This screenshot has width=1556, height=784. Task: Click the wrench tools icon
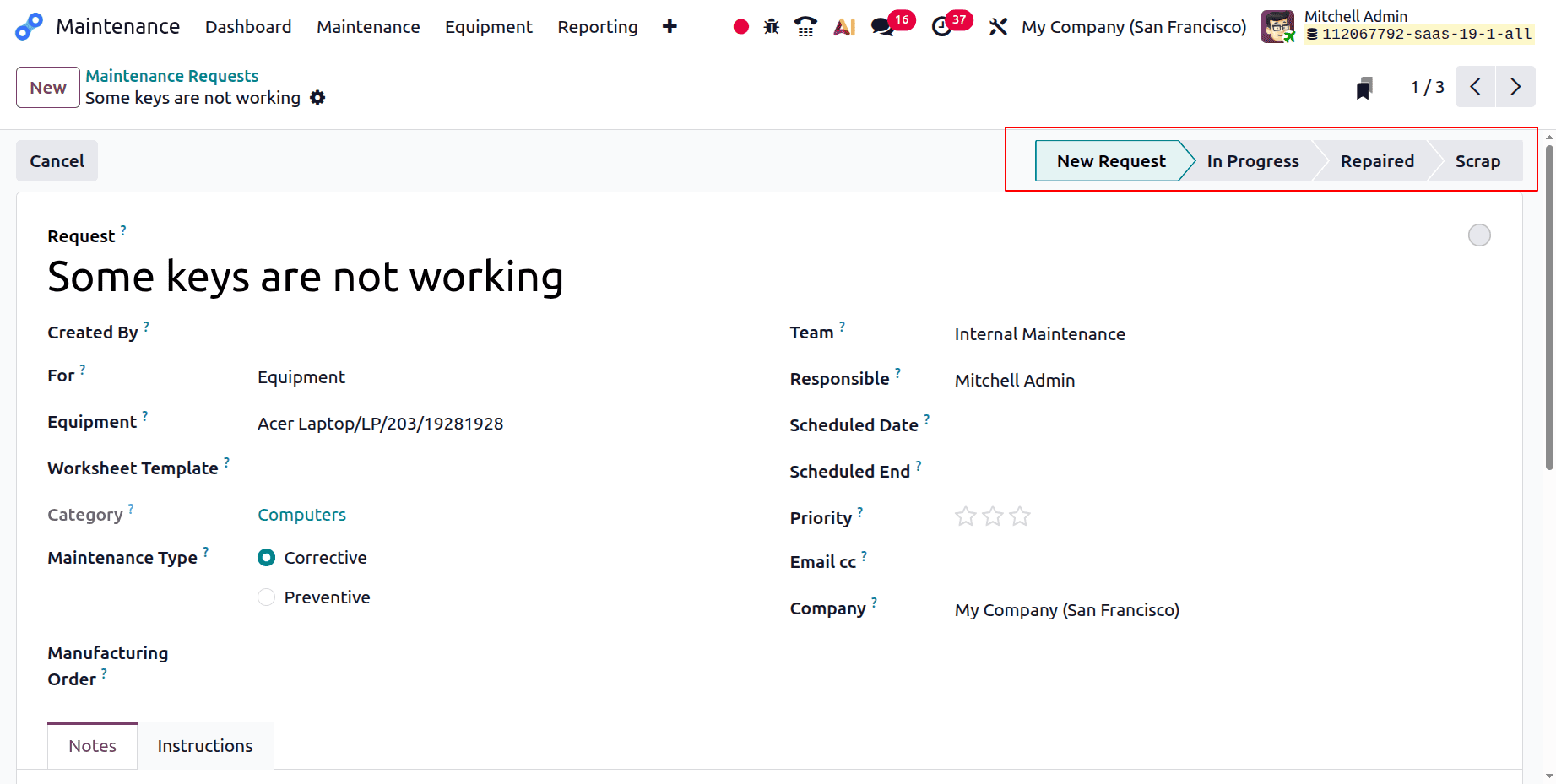click(998, 27)
